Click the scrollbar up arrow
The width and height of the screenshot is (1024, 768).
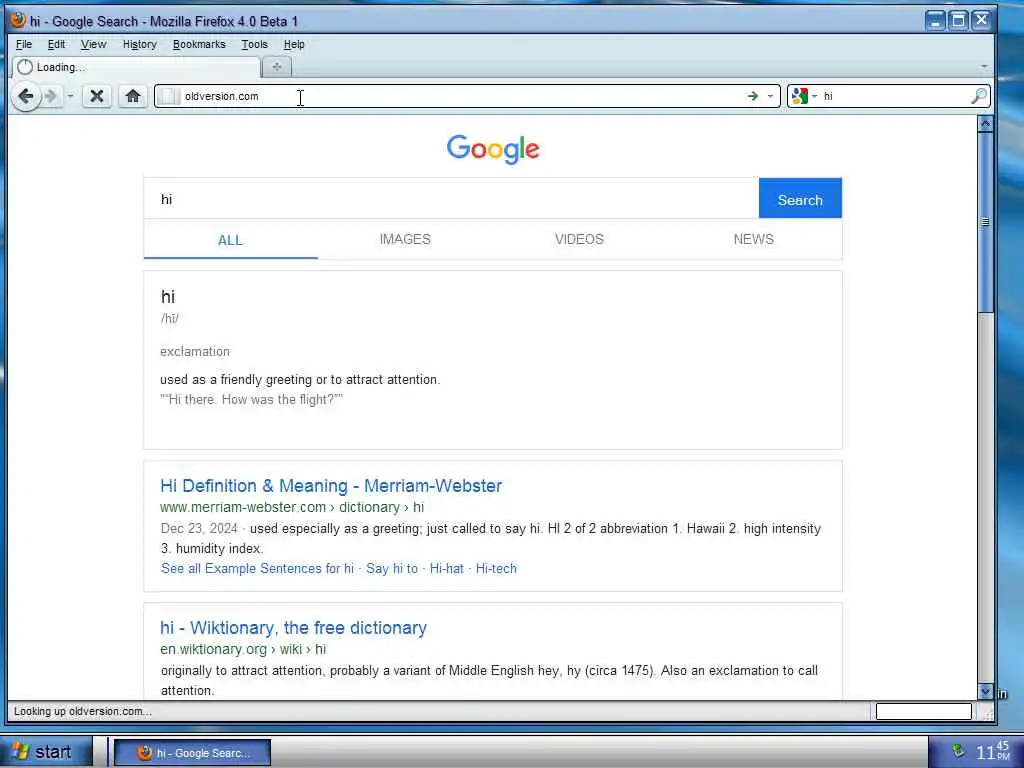tap(985, 123)
